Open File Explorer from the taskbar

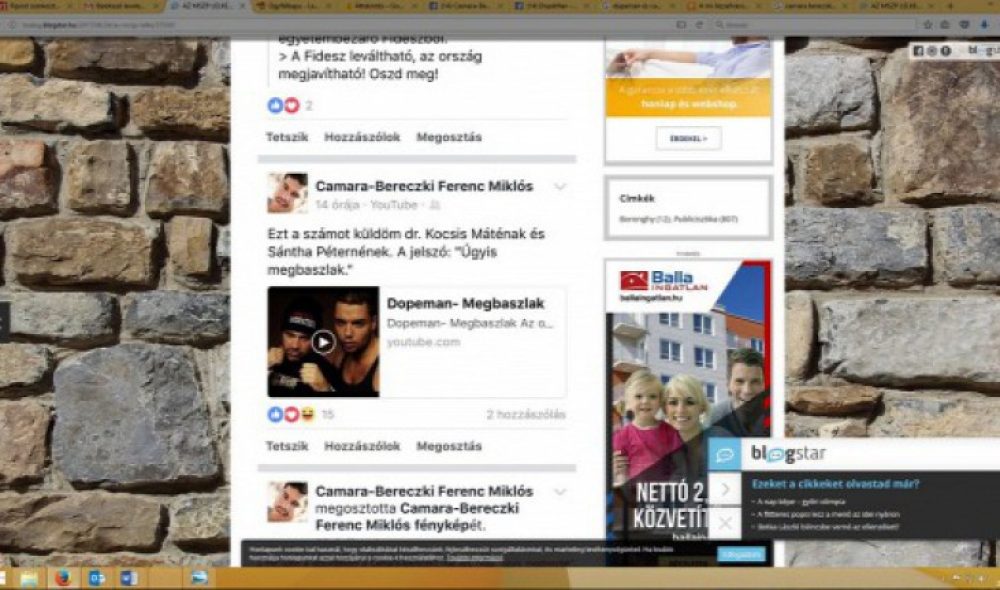coord(29,579)
